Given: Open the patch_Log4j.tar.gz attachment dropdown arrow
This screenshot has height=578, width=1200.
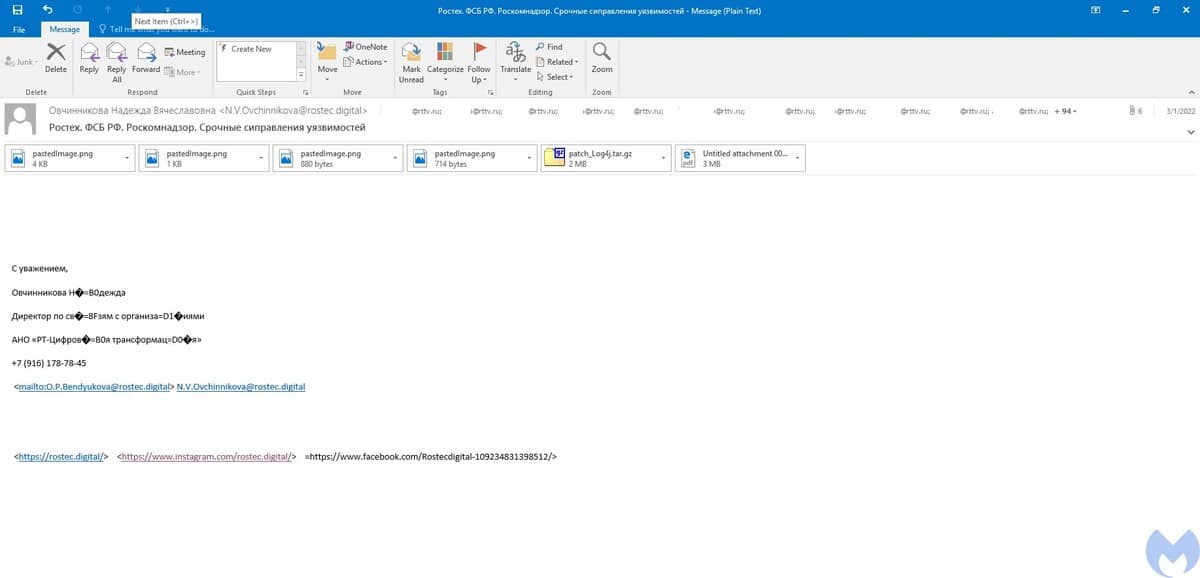Looking at the screenshot, I should (x=662, y=158).
